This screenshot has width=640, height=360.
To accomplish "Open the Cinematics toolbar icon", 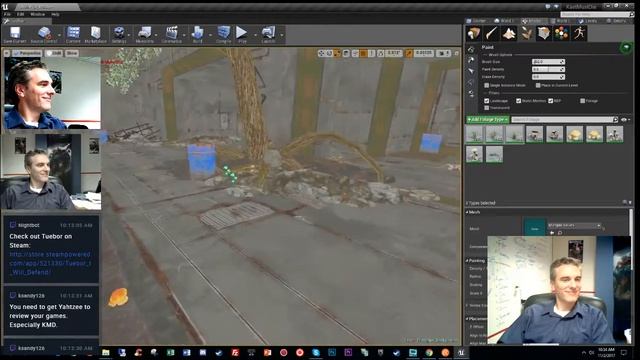I will (172, 33).
